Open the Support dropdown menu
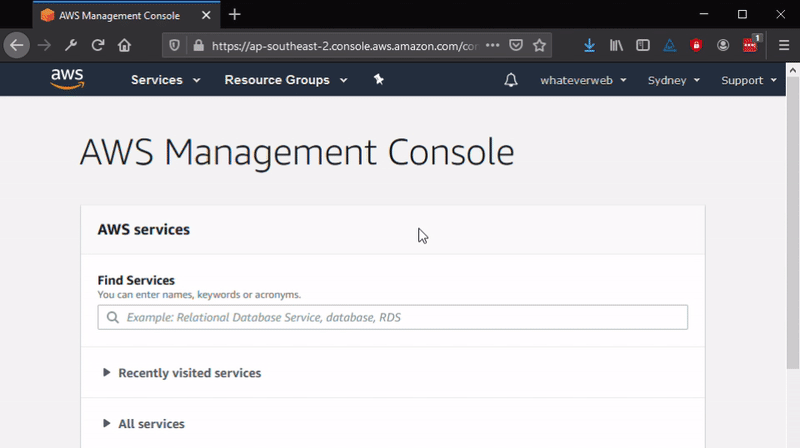800x448 pixels. pos(749,81)
